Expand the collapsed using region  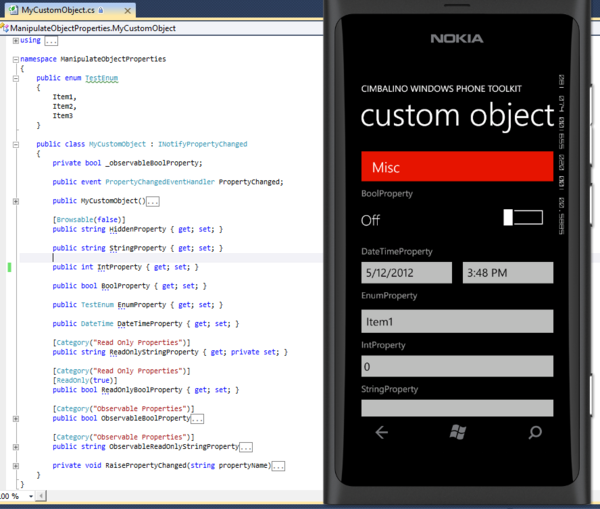point(16,41)
